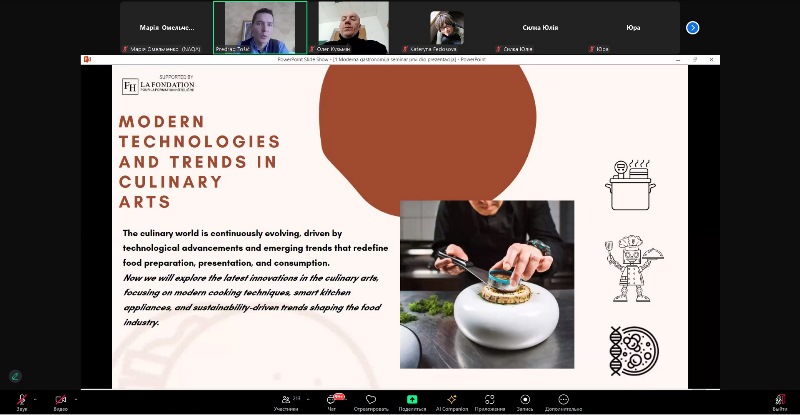Viewport: 800px width, 415px height.
Task: Click green Поделиться share screen button
Action: (x=412, y=402)
